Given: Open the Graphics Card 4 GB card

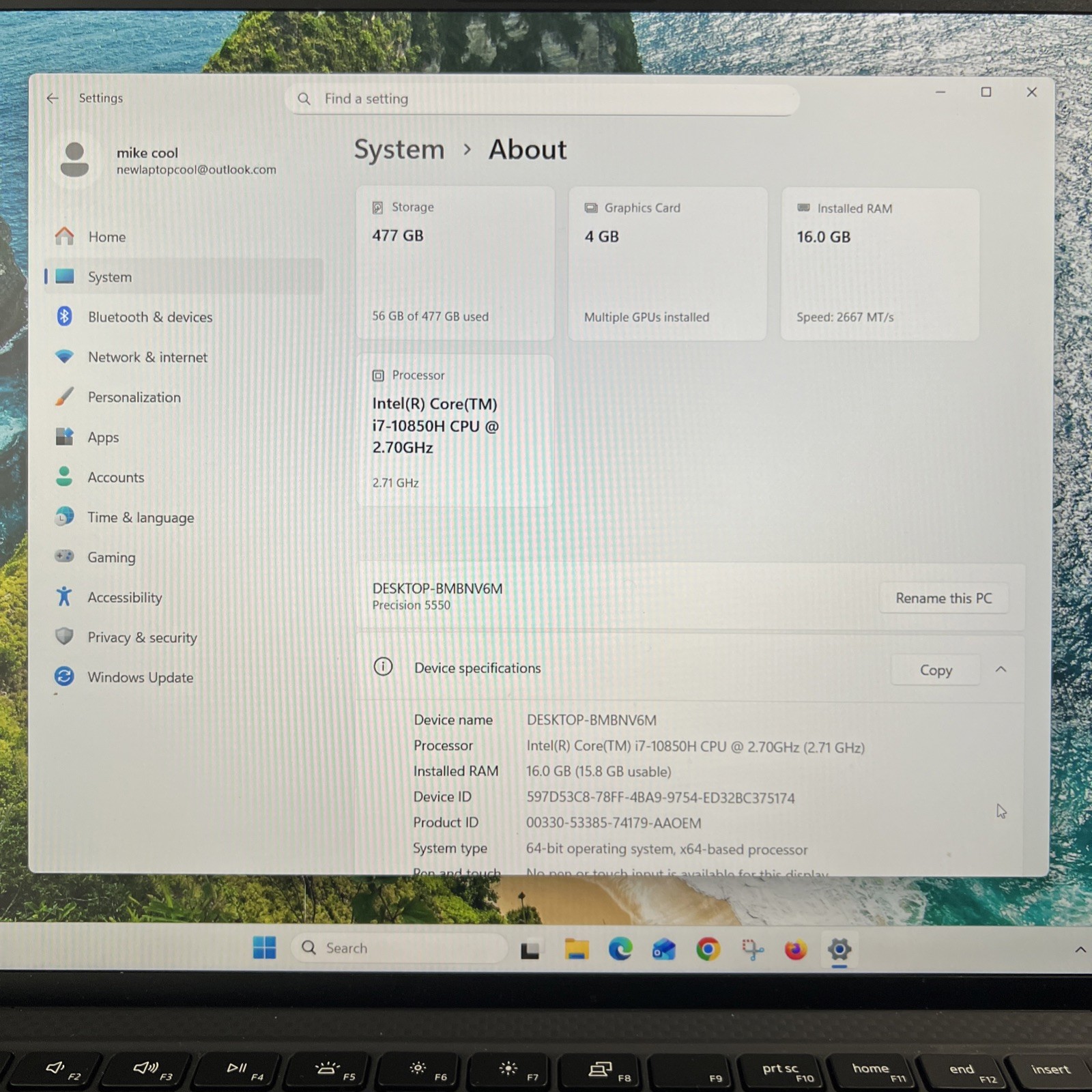Looking at the screenshot, I should pos(667,263).
